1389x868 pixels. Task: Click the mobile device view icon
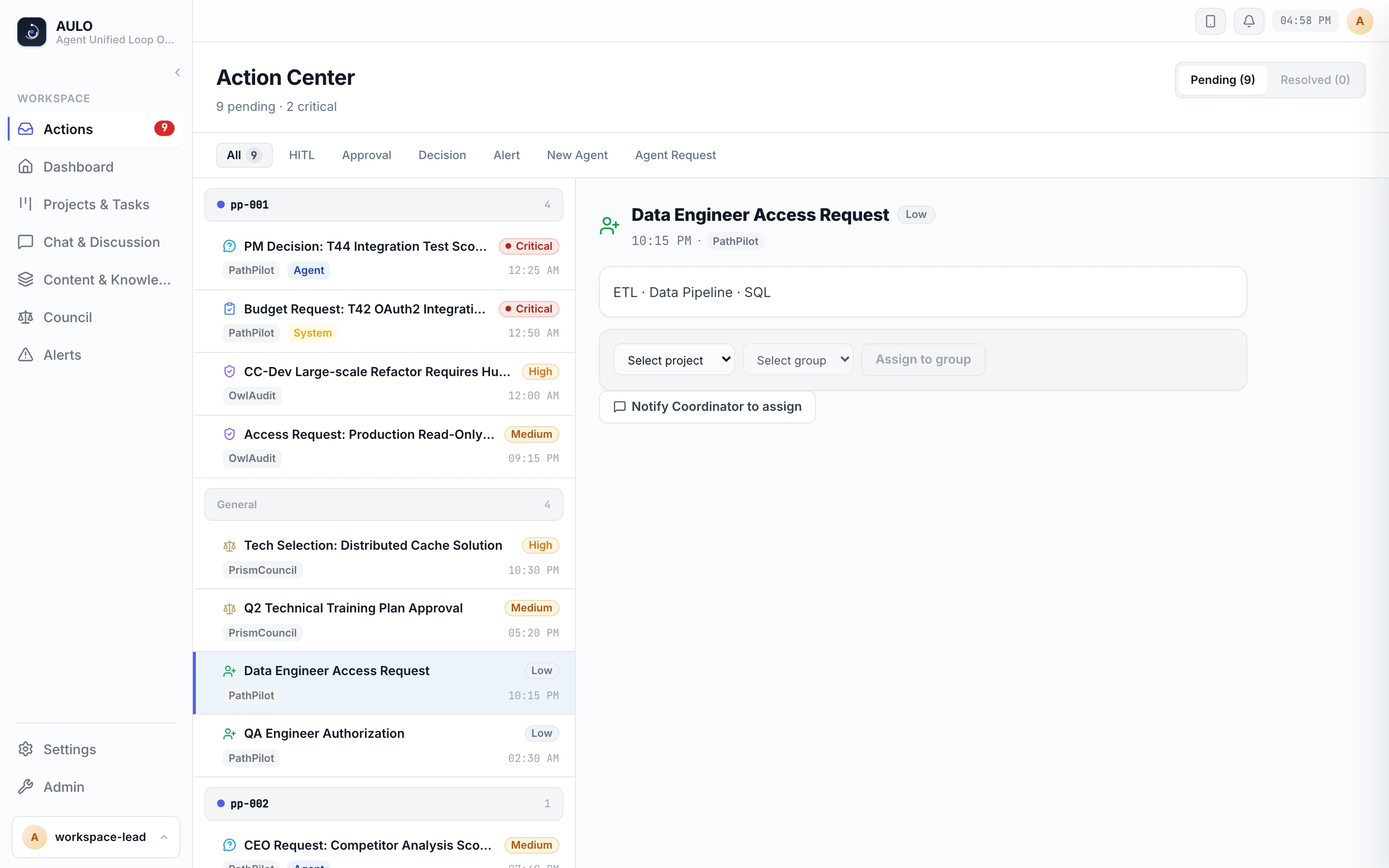[1210, 21]
